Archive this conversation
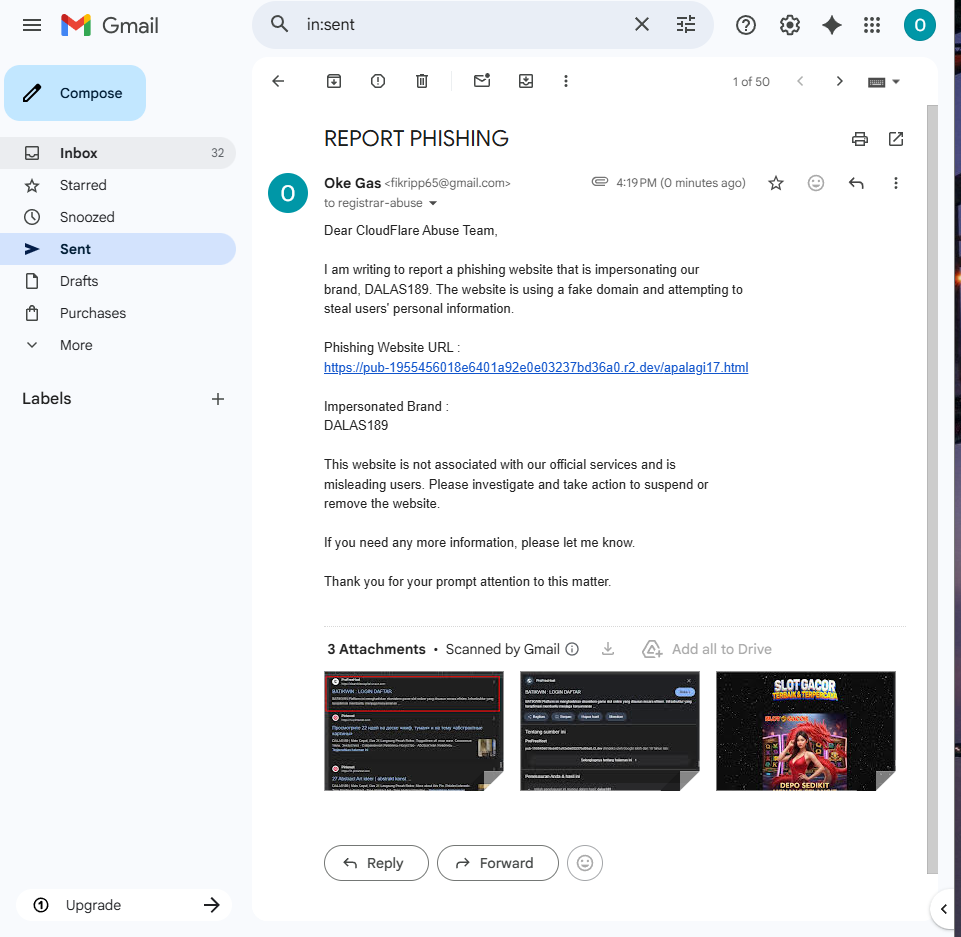Viewport: 961px width, 937px height. (x=333, y=81)
